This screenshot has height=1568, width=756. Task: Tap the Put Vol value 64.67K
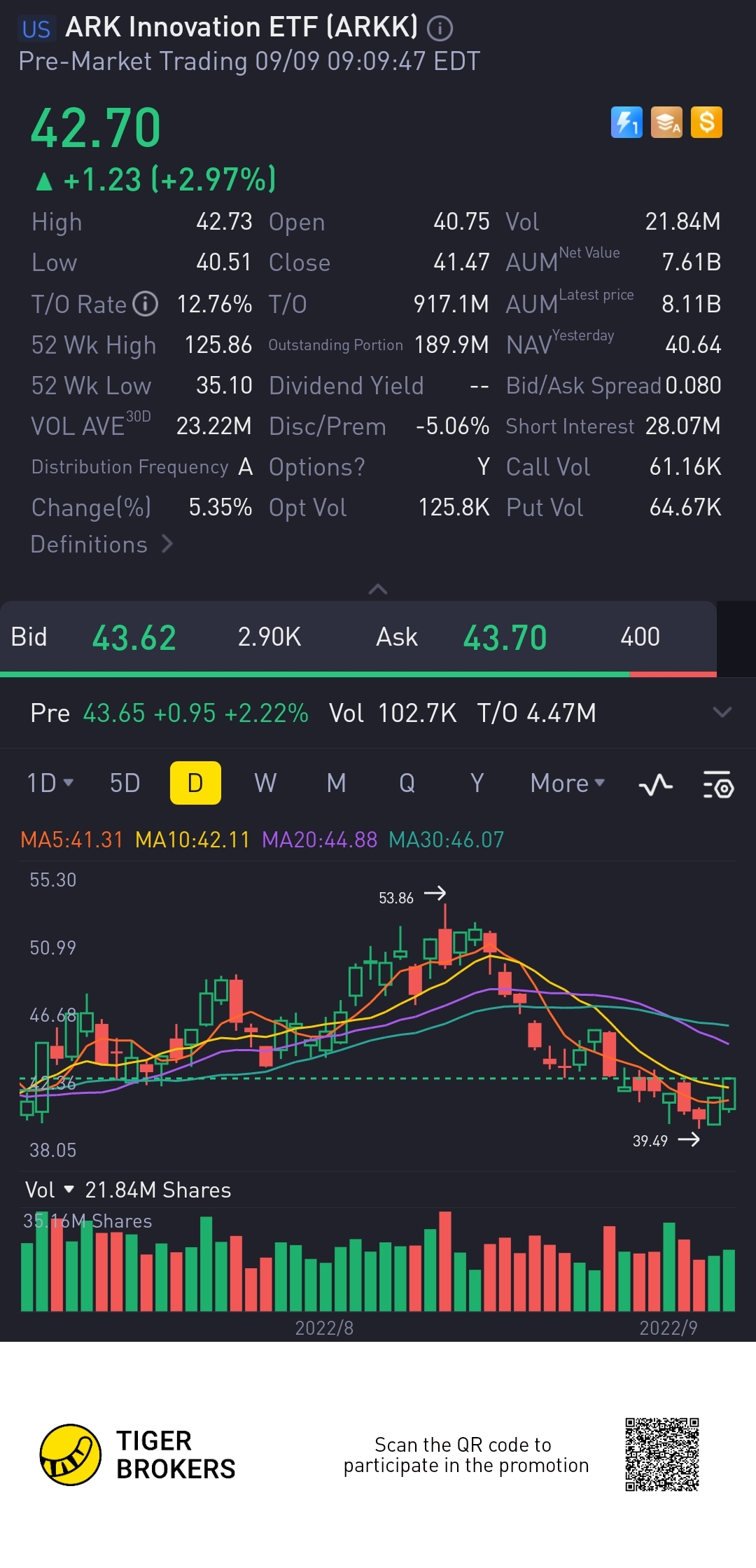(685, 507)
